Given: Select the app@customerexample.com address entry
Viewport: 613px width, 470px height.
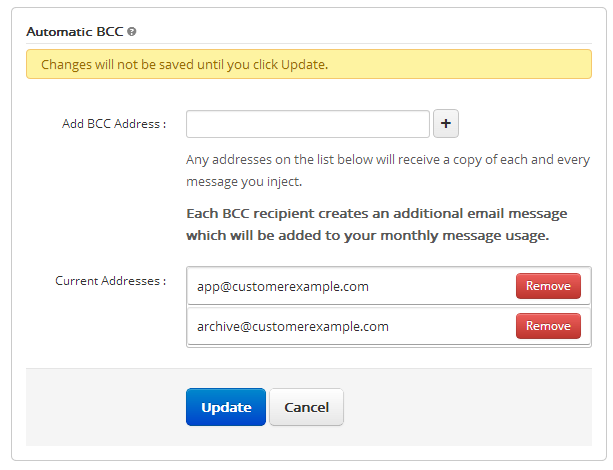Looking at the screenshot, I should tap(283, 287).
